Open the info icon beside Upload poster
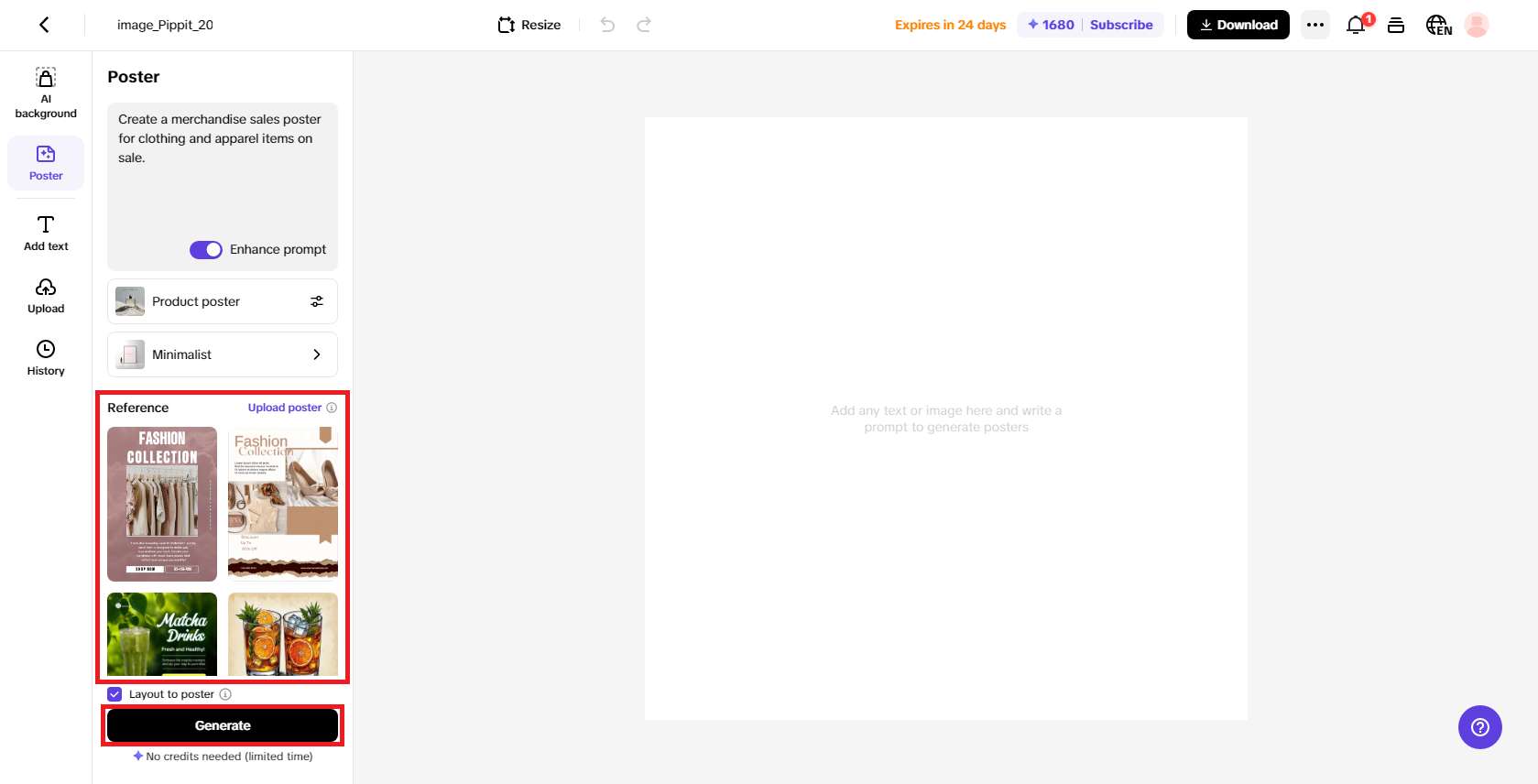The height and width of the screenshot is (784, 1538). [x=332, y=408]
